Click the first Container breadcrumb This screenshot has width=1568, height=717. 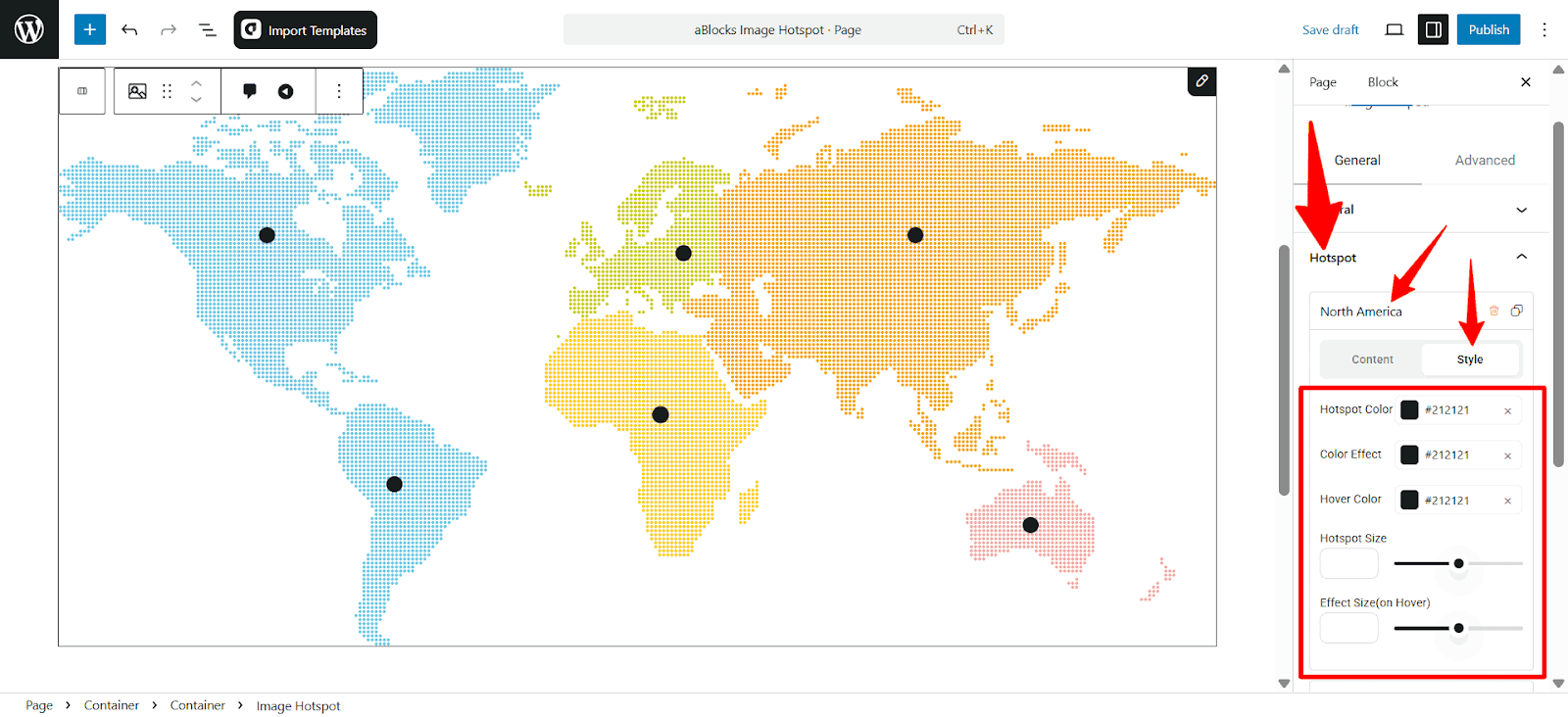coord(112,705)
